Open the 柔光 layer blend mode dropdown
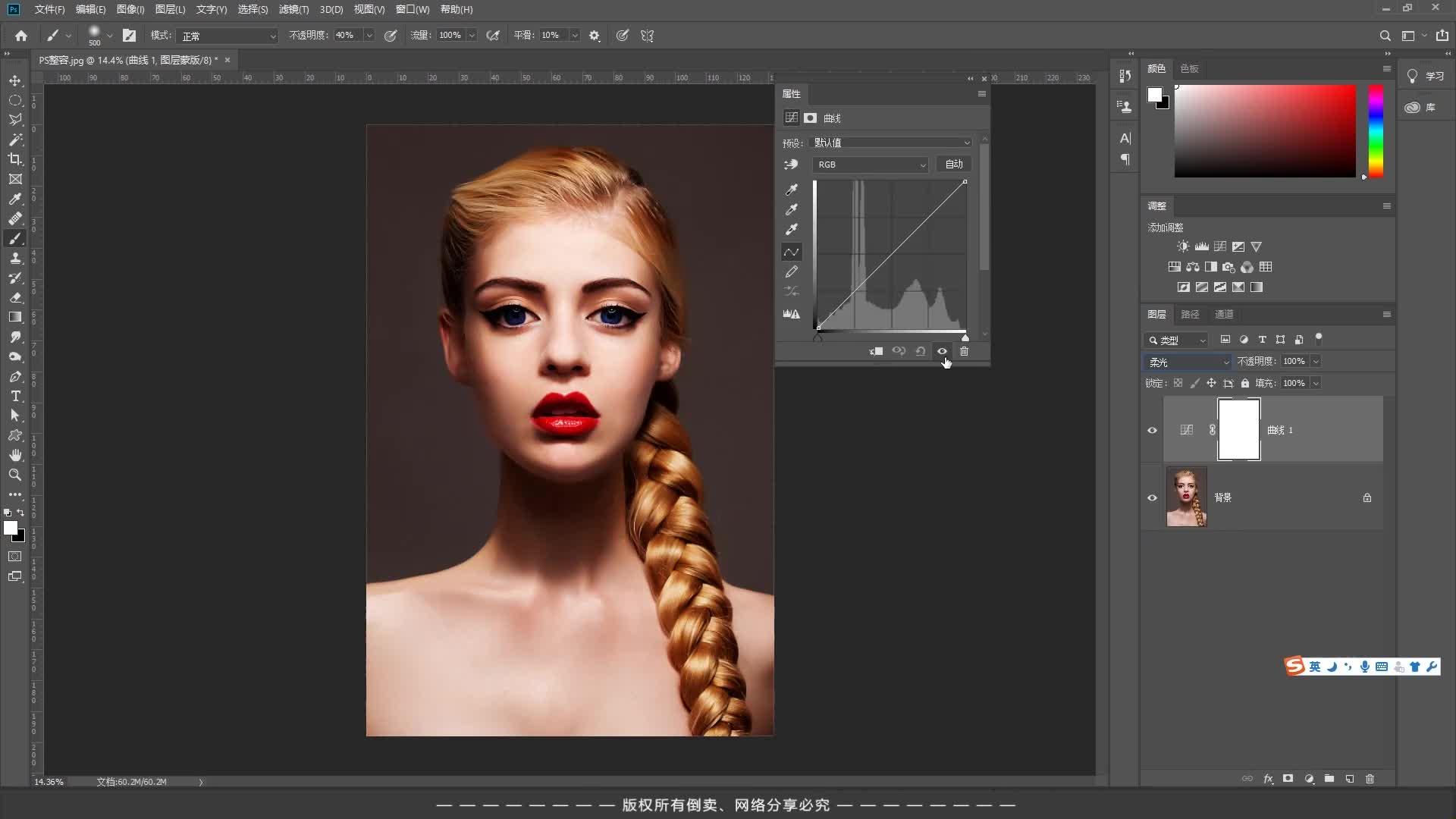Viewport: 1456px width, 819px height. point(1188,362)
